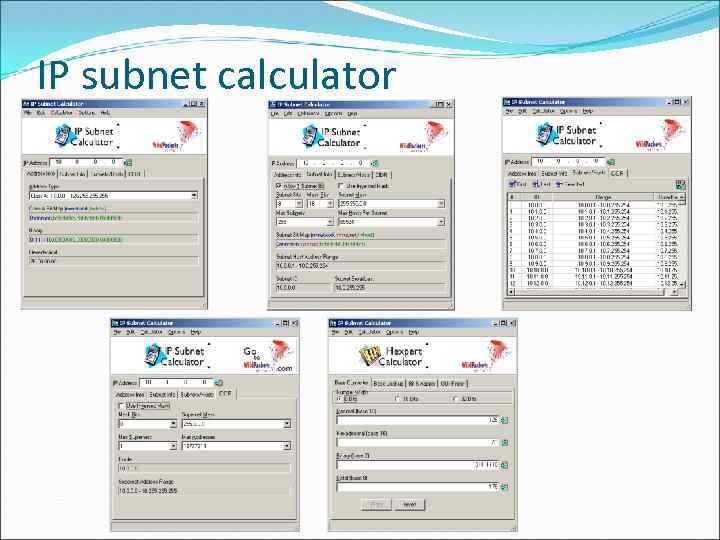Click left arrow of subnet table horizontal scrollbar
The height and width of the screenshot is (540, 720).
click(x=511, y=292)
